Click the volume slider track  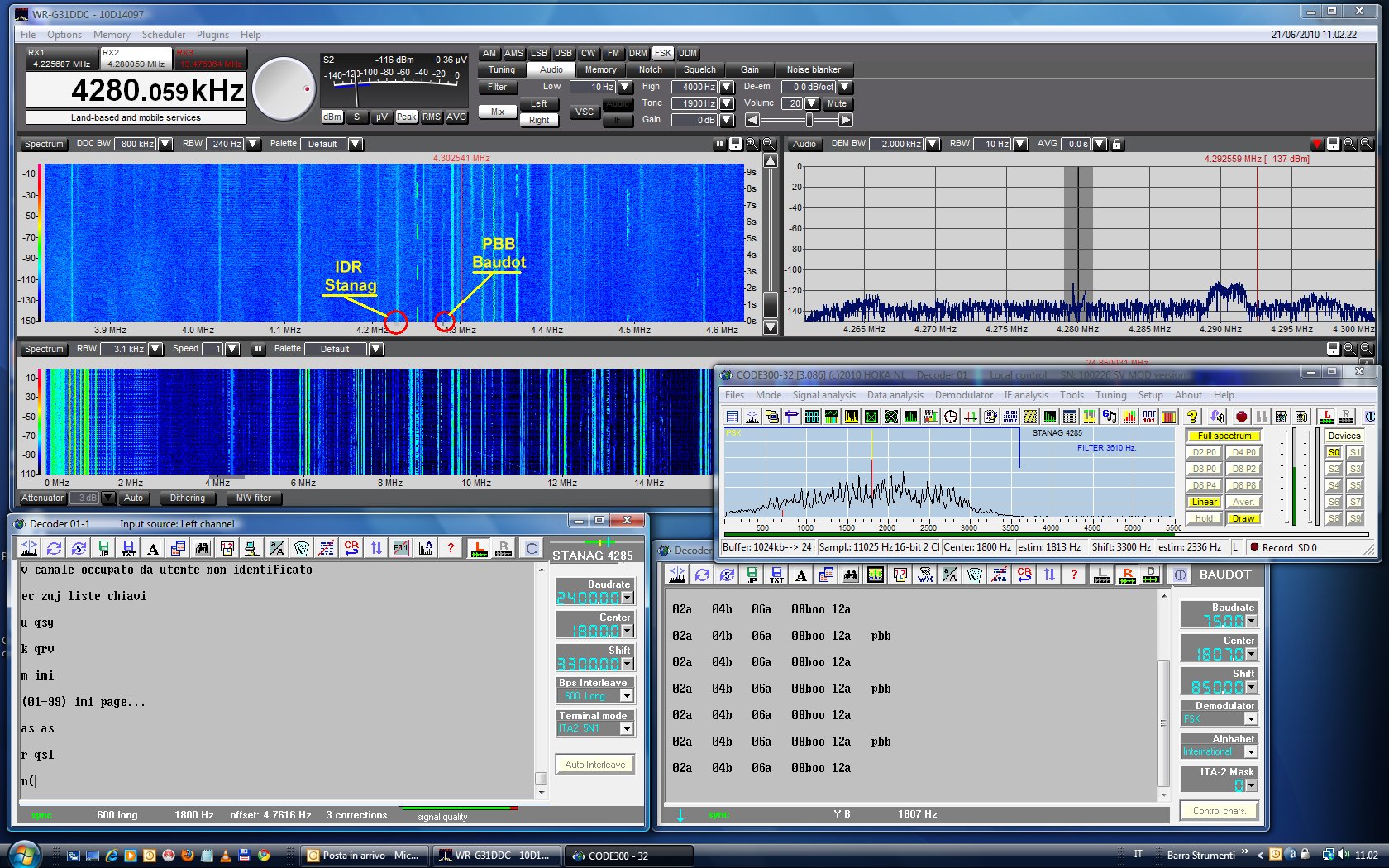(799, 121)
